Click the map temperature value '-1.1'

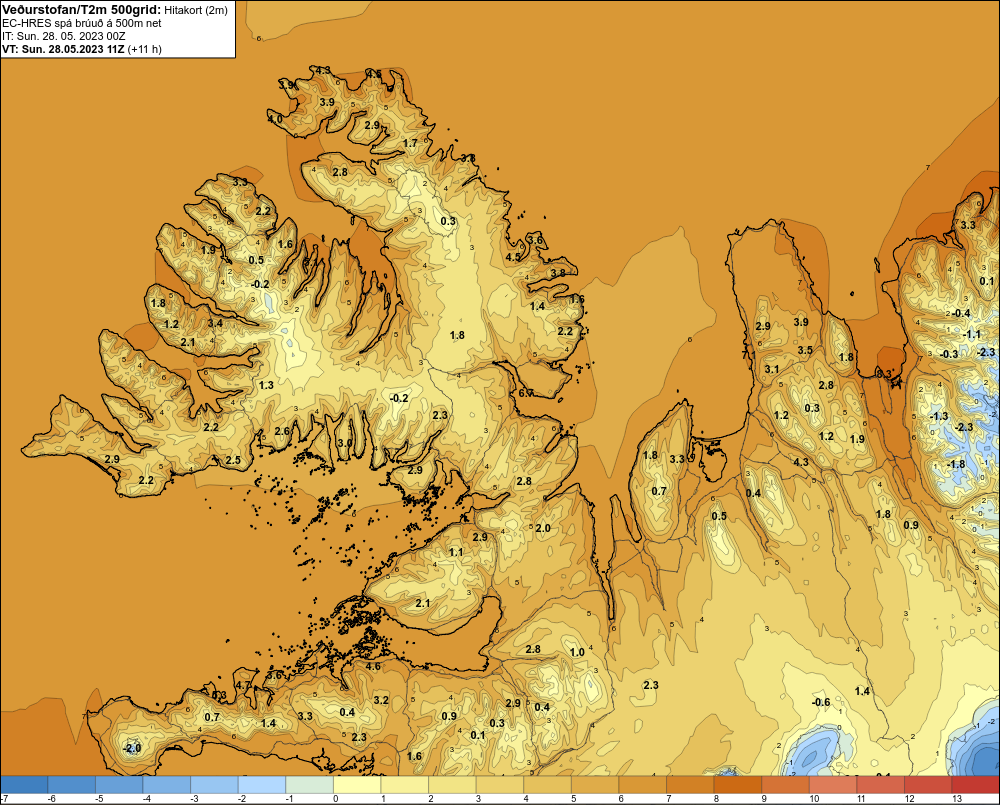pyautogui.click(x=971, y=334)
